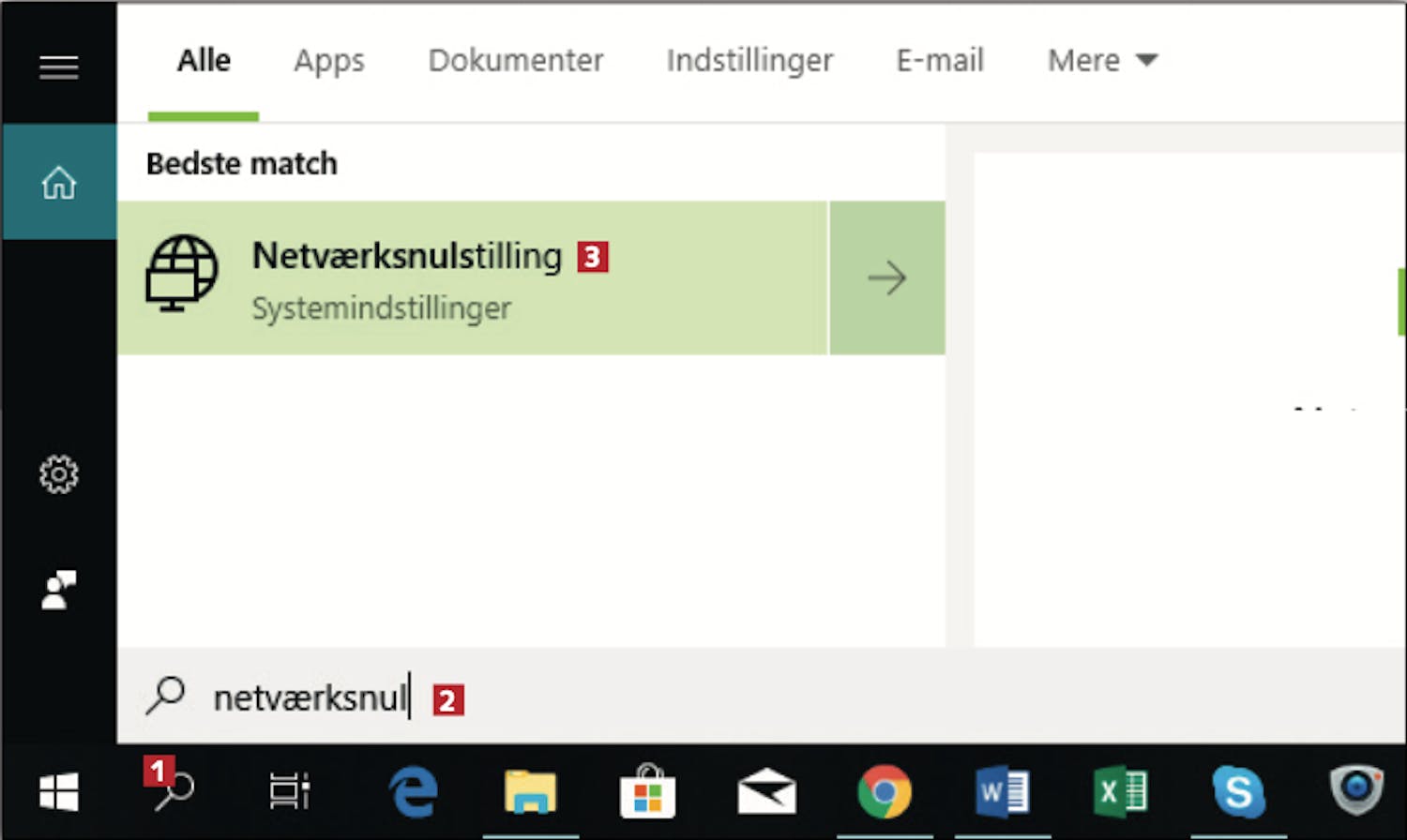
Task: Expand the arrow beside Netværksnulstilling result
Action: pyautogui.click(x=886, y=277)
